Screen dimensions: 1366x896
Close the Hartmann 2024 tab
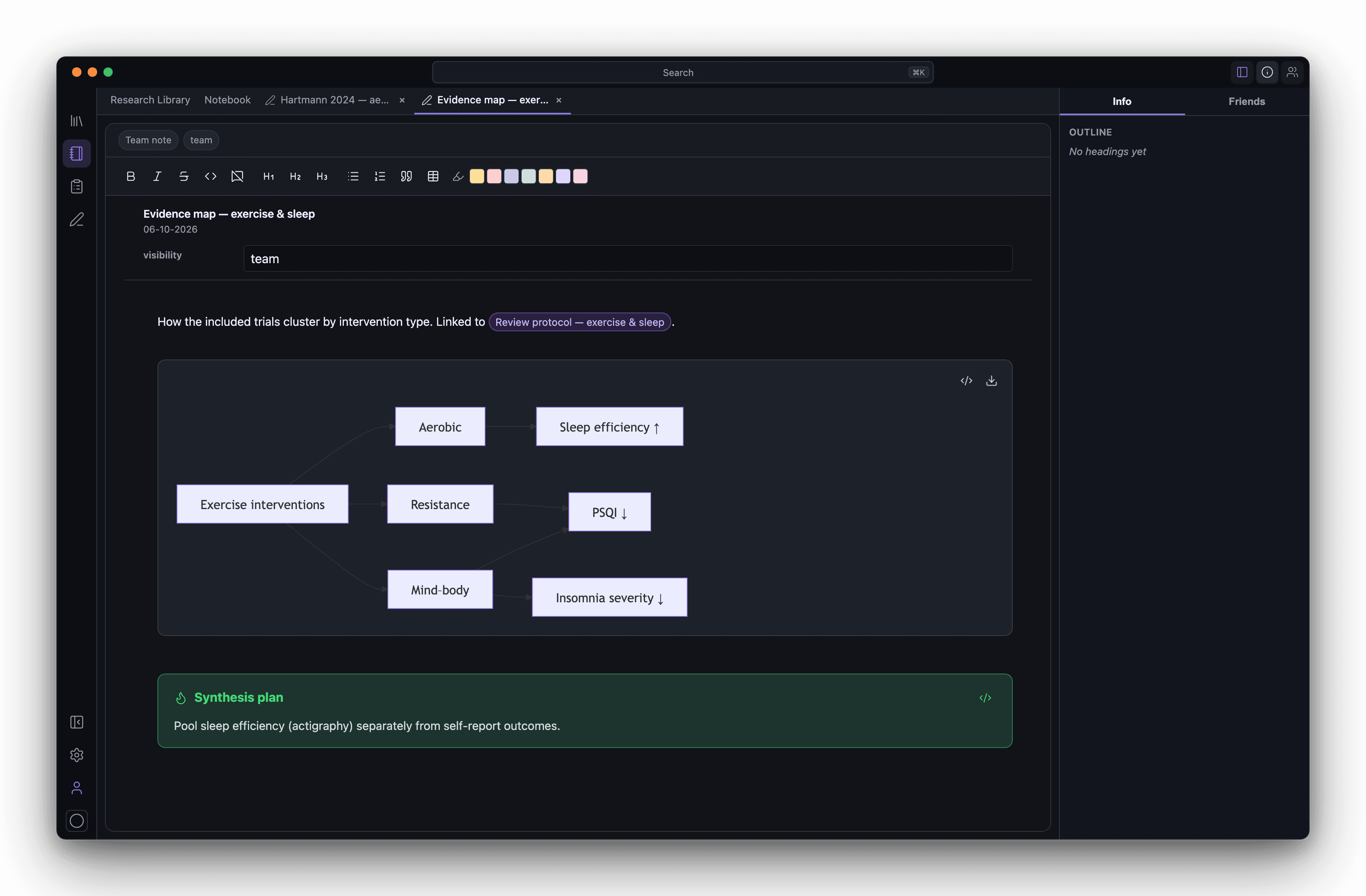tap(402, 101)
